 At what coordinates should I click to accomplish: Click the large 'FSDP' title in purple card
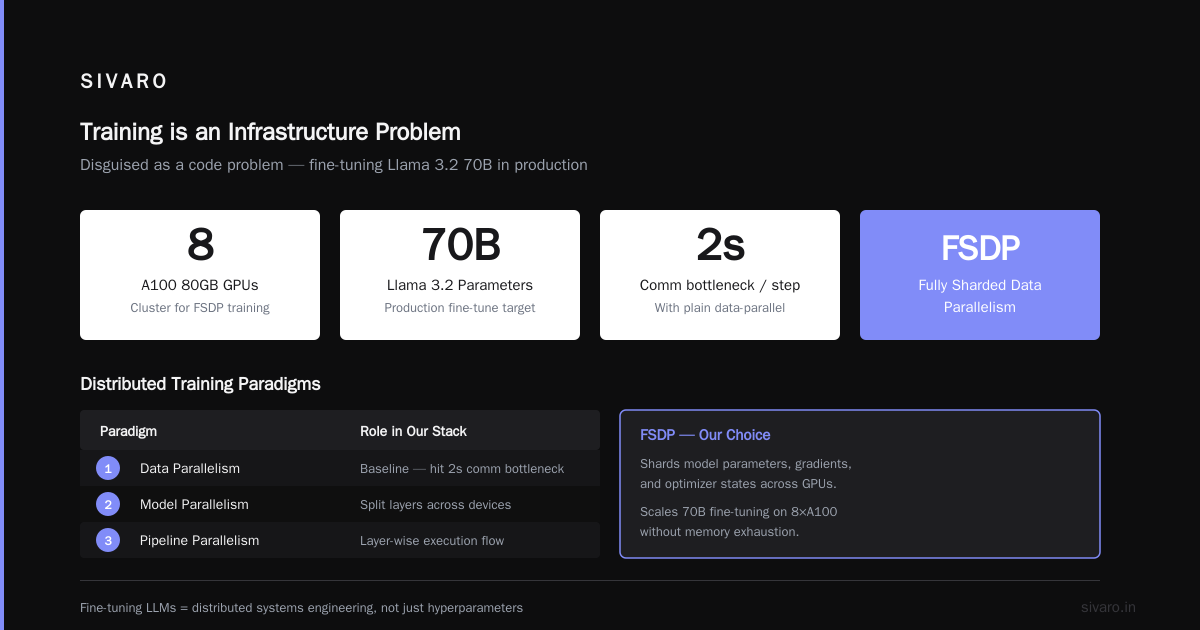pyautogui.click(x=980, y=248)
